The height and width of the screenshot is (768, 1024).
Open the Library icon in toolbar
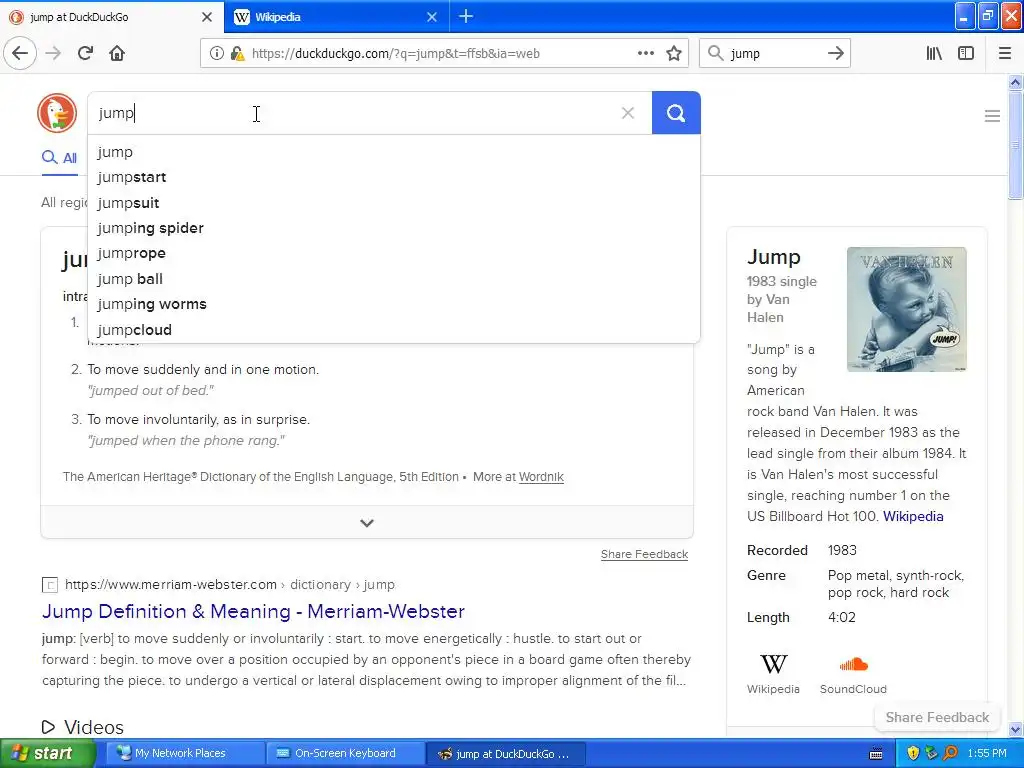pyautogui.click(x=934, y=54)
